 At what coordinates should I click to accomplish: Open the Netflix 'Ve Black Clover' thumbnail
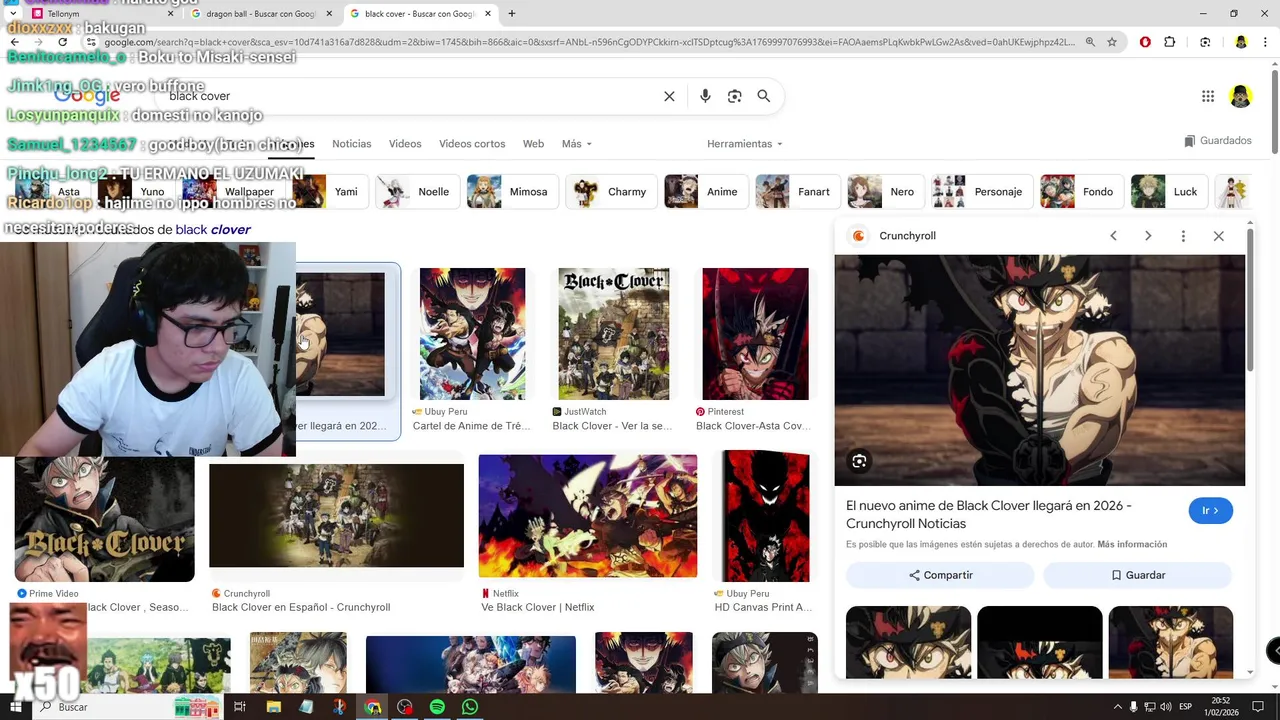click(x=588, y=516)
